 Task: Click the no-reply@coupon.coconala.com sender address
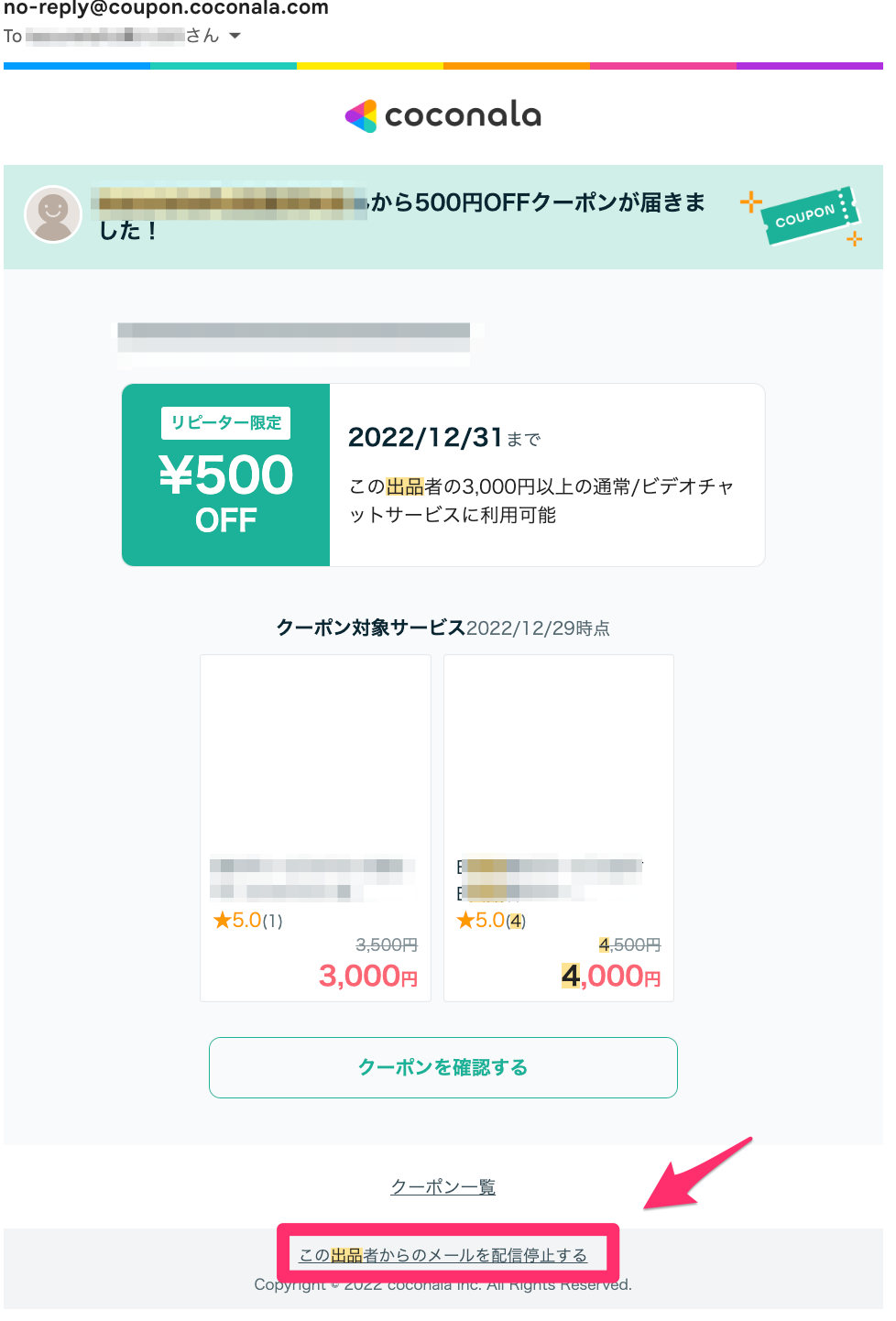tap(166, 8)
